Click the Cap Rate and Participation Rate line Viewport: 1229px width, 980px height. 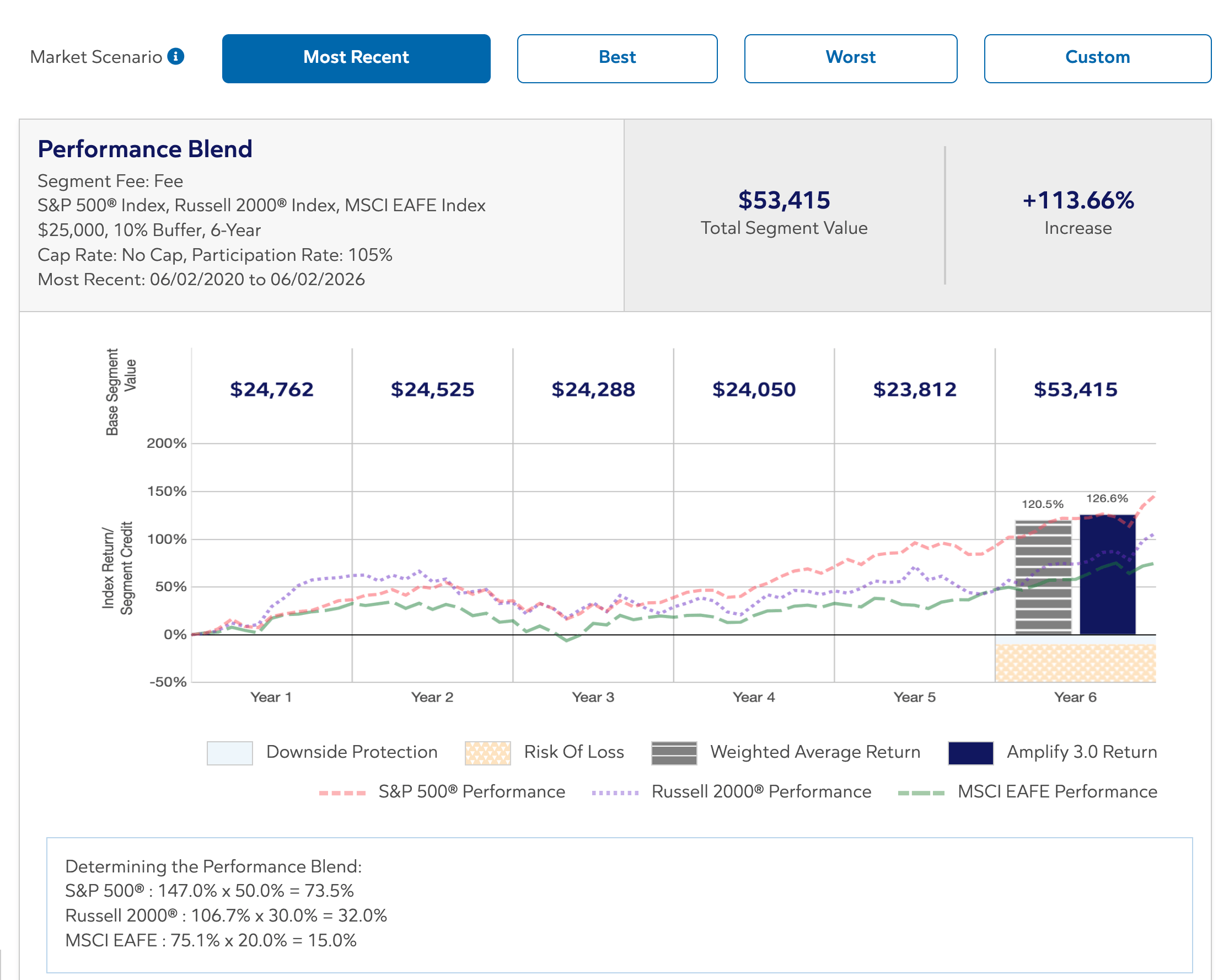[x=215, y=255]
